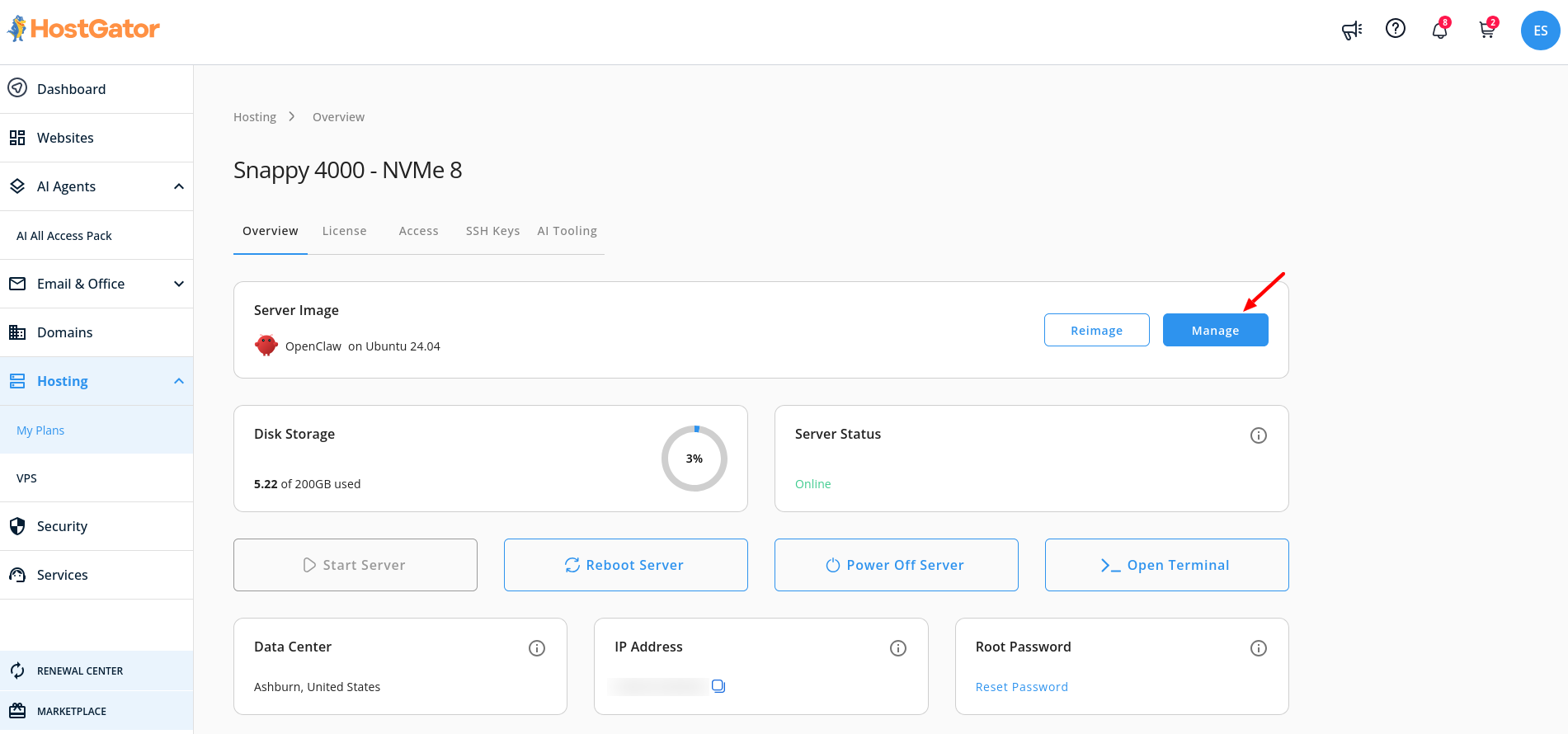The width and height of the screenshot is (1568, 734).
Task: Open the notifications bell
Action: 1440,30
